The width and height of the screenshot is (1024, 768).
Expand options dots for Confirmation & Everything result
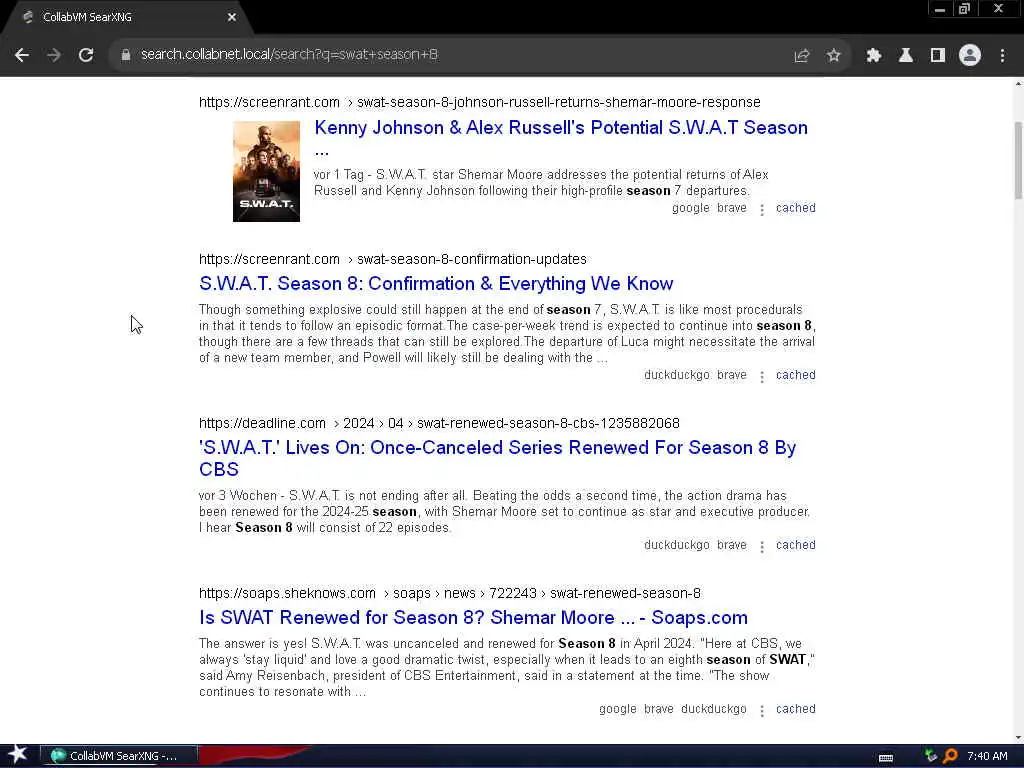(761, 376)
